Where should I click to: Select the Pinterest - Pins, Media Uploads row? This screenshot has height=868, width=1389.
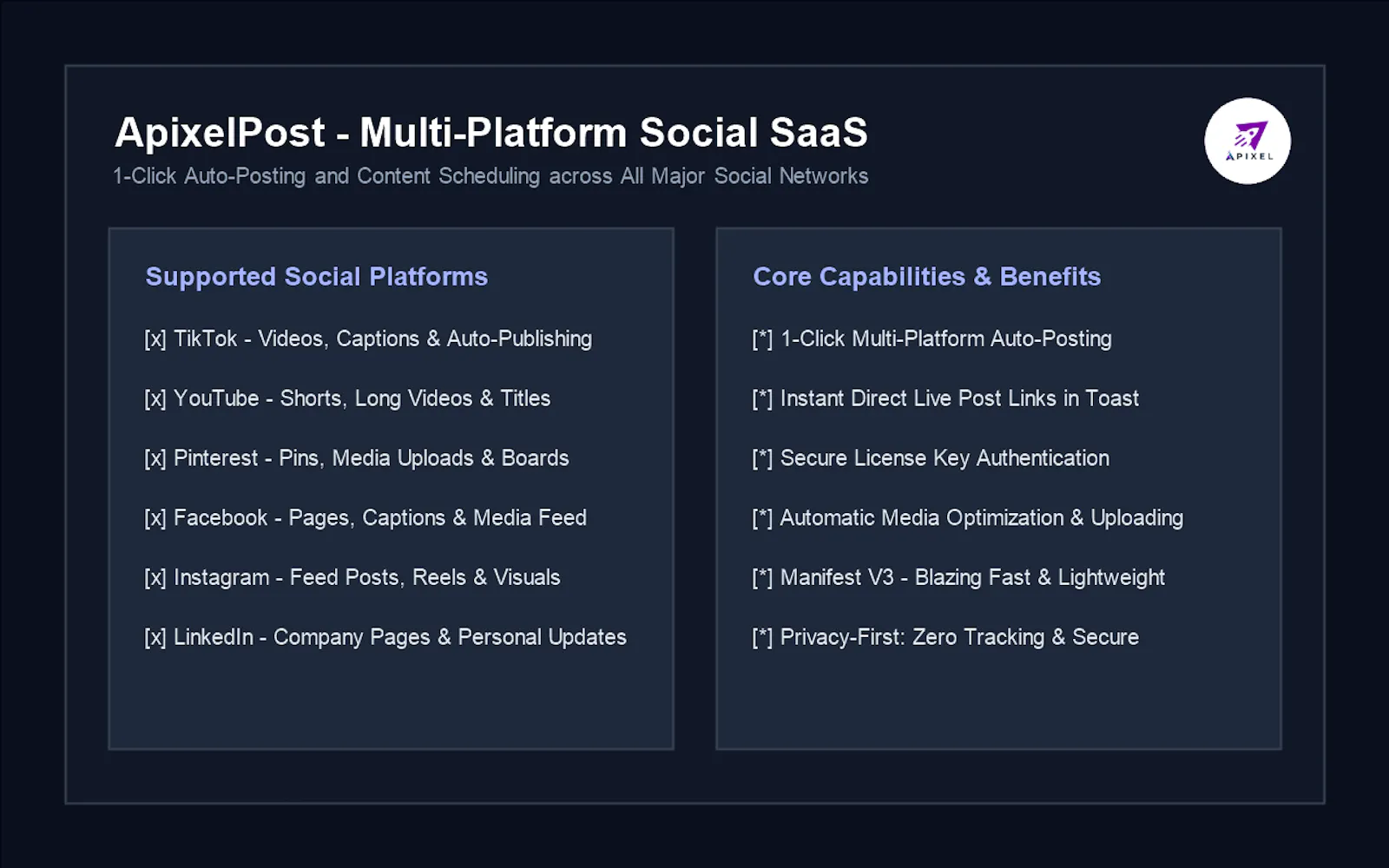[357, 458]
